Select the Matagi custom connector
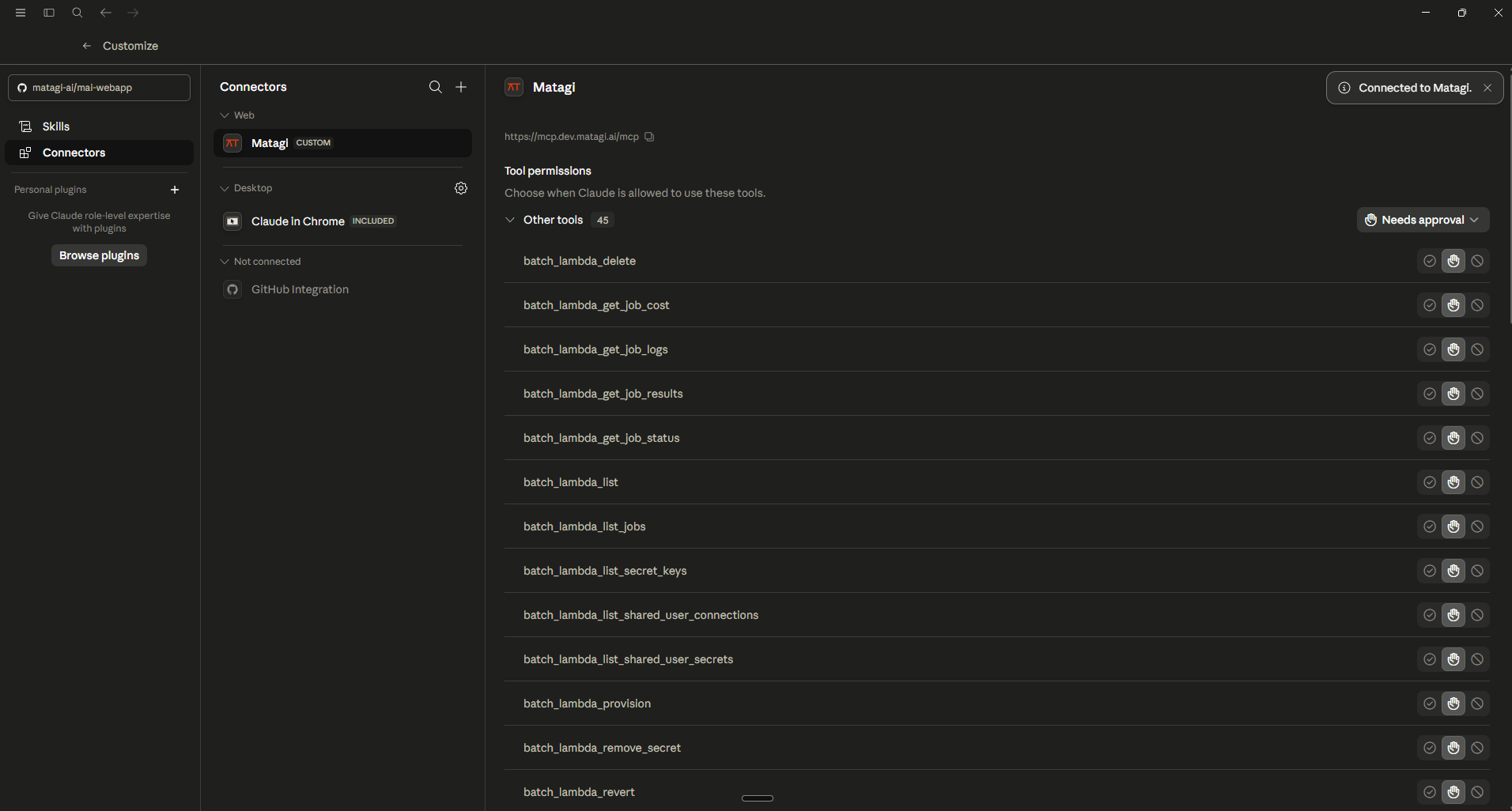 click(x=342, y=143)
